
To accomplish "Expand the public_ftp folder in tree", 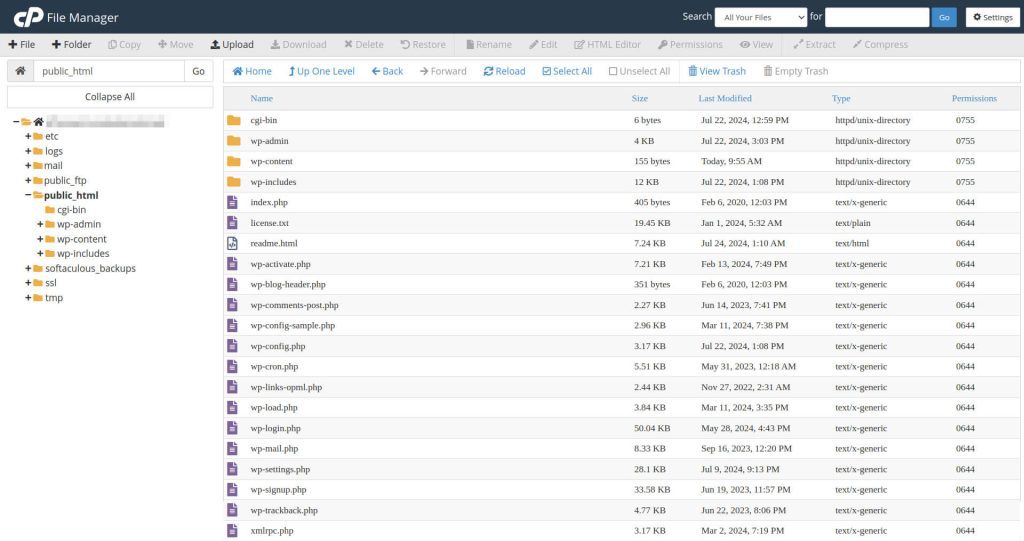I will (28, 180).
